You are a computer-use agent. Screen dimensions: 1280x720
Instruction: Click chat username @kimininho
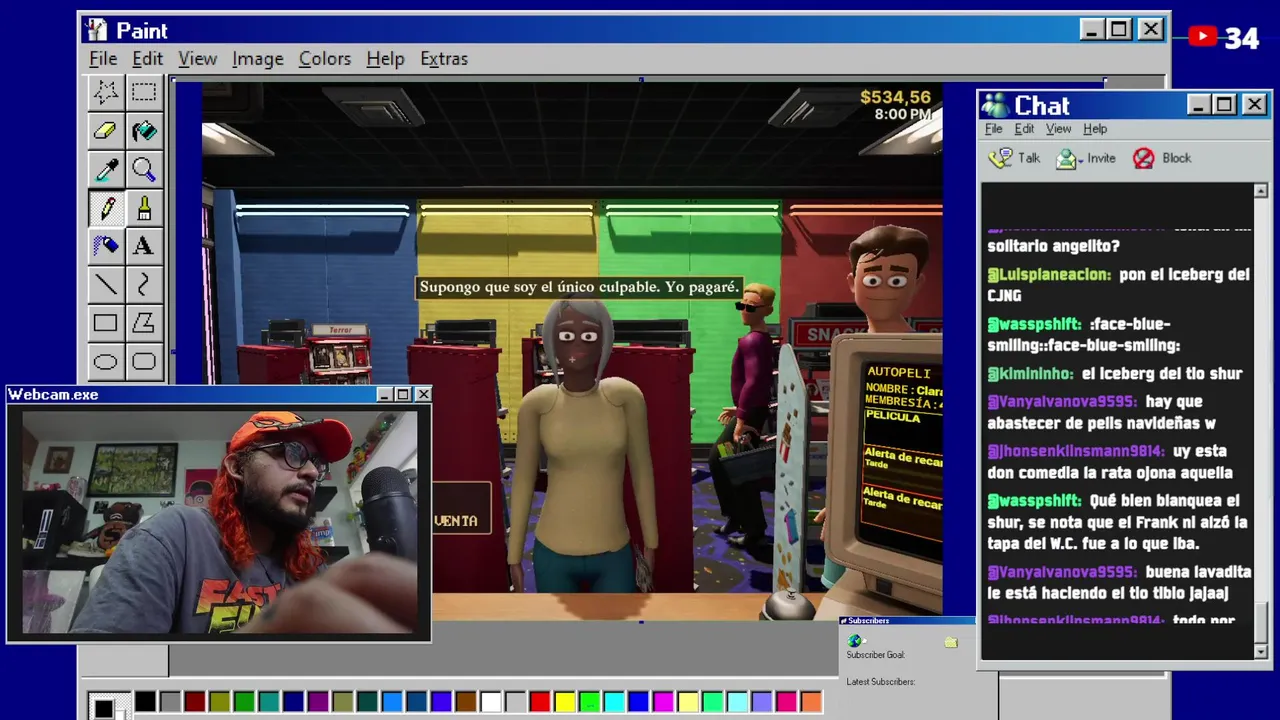tap(1030, 374)
